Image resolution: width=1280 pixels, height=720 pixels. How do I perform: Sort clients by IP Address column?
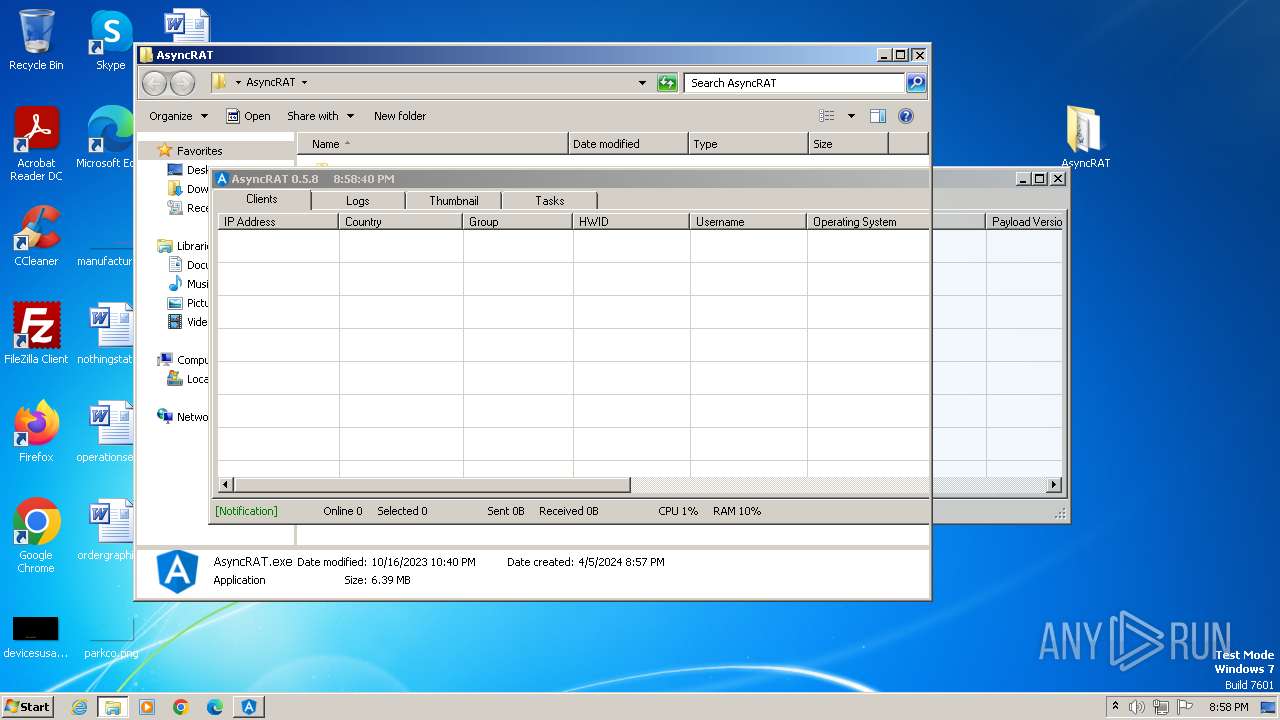click(278, 222)
